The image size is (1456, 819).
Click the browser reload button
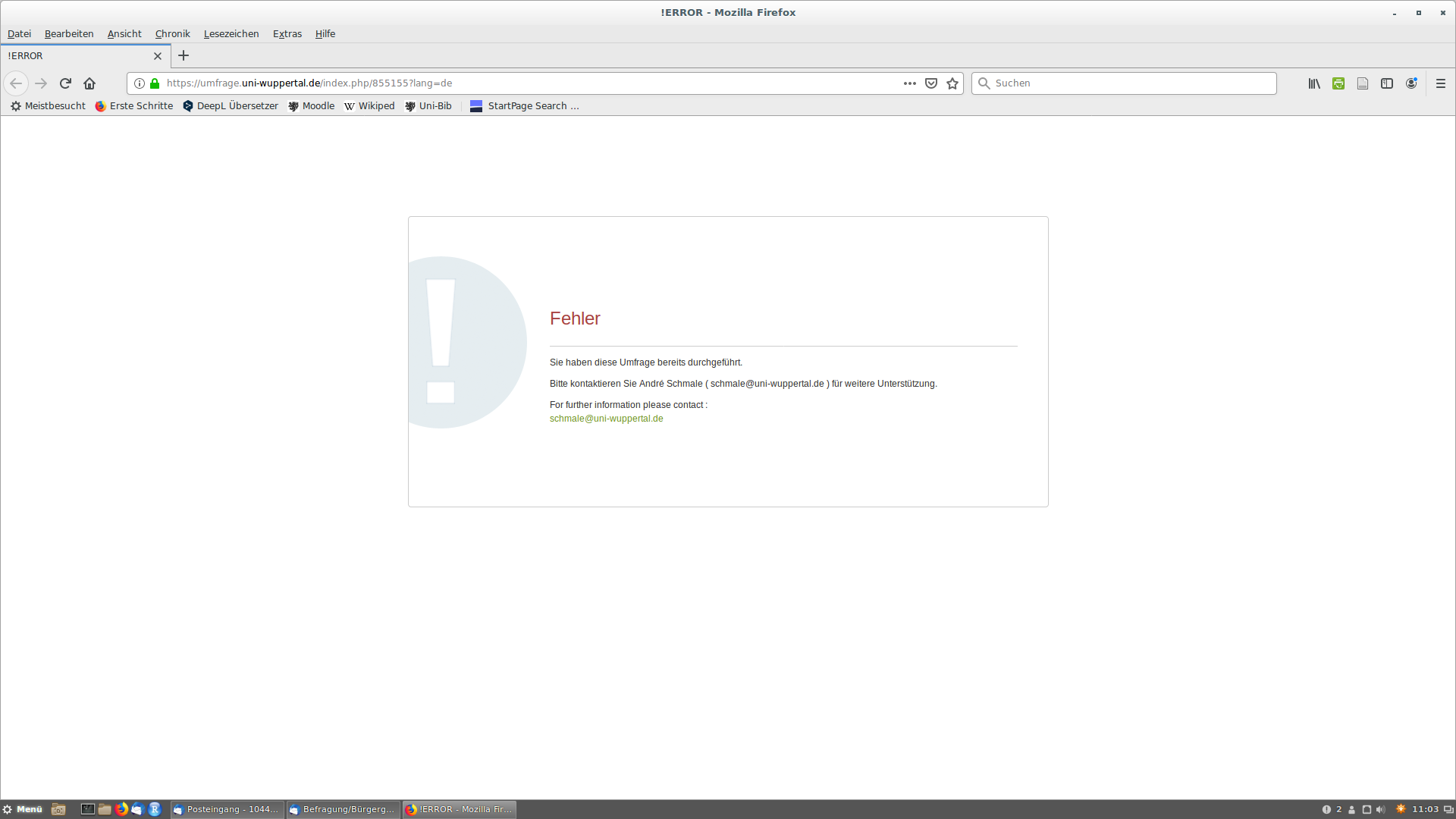[x=65, y=83]
